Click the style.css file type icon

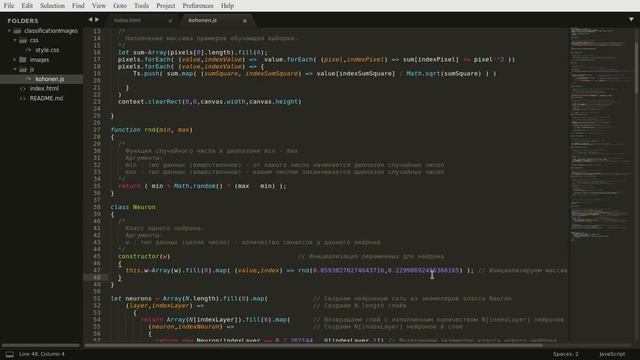tap(28, 50)
